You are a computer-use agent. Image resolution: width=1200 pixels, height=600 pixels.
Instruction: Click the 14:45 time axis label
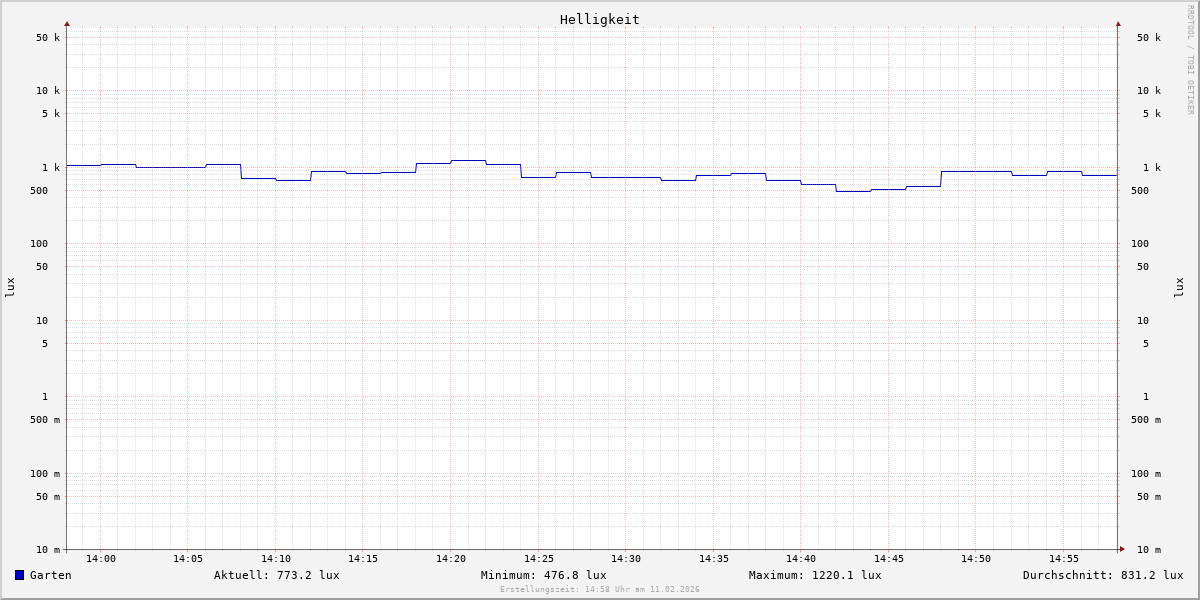(x=889, y=559)
